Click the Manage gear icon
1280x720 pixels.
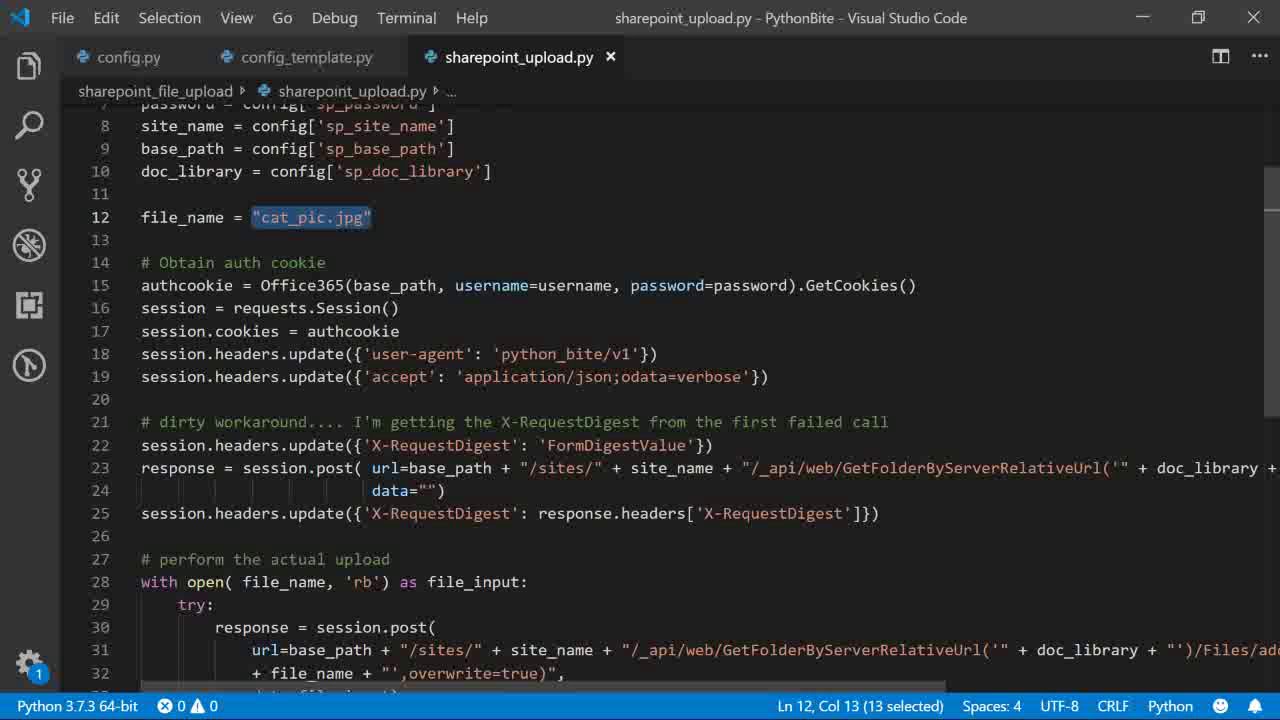tap(29, 663)
